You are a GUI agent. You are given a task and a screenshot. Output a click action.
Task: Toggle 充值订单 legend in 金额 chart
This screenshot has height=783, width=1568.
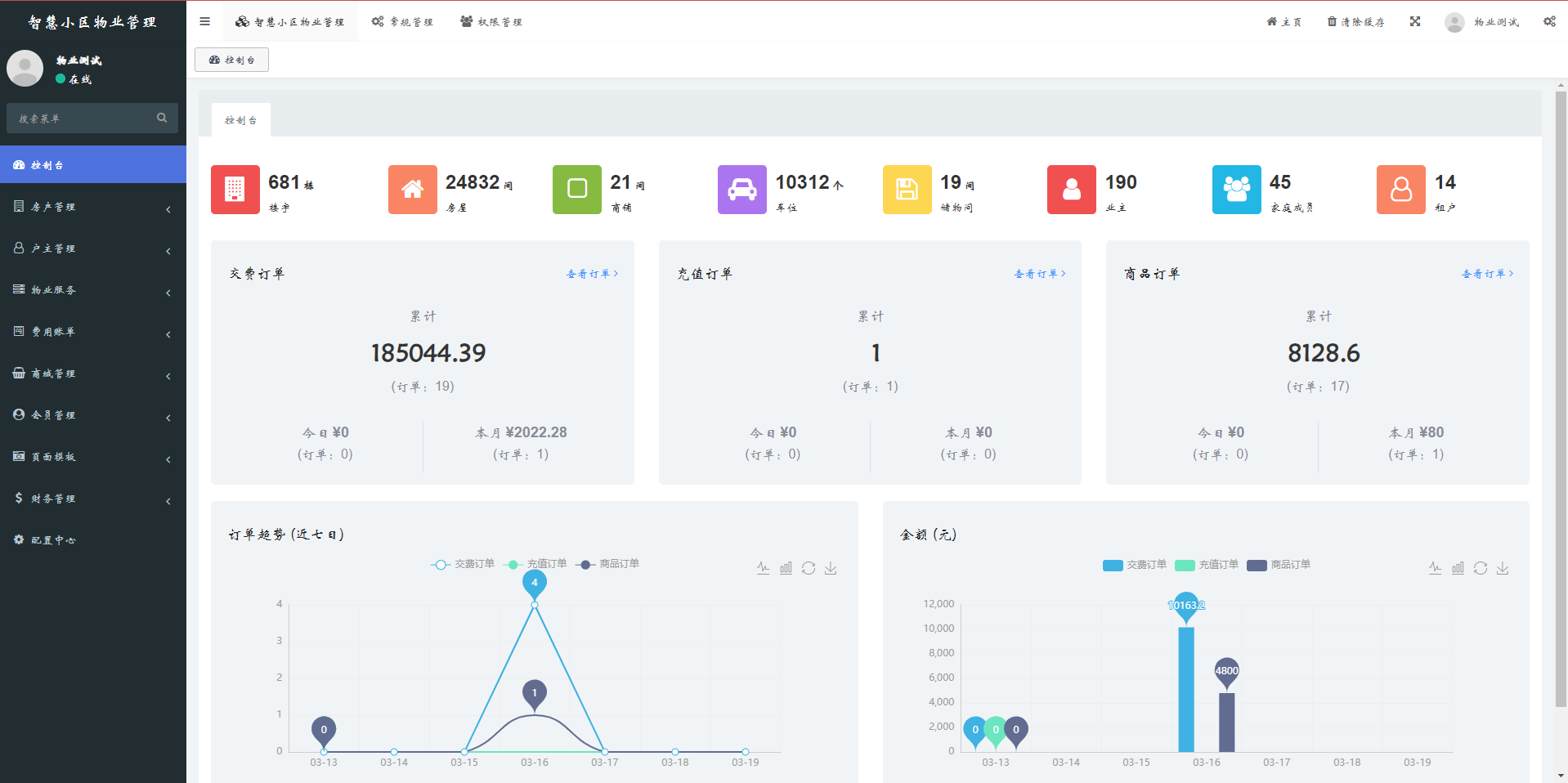[1207, 565]
